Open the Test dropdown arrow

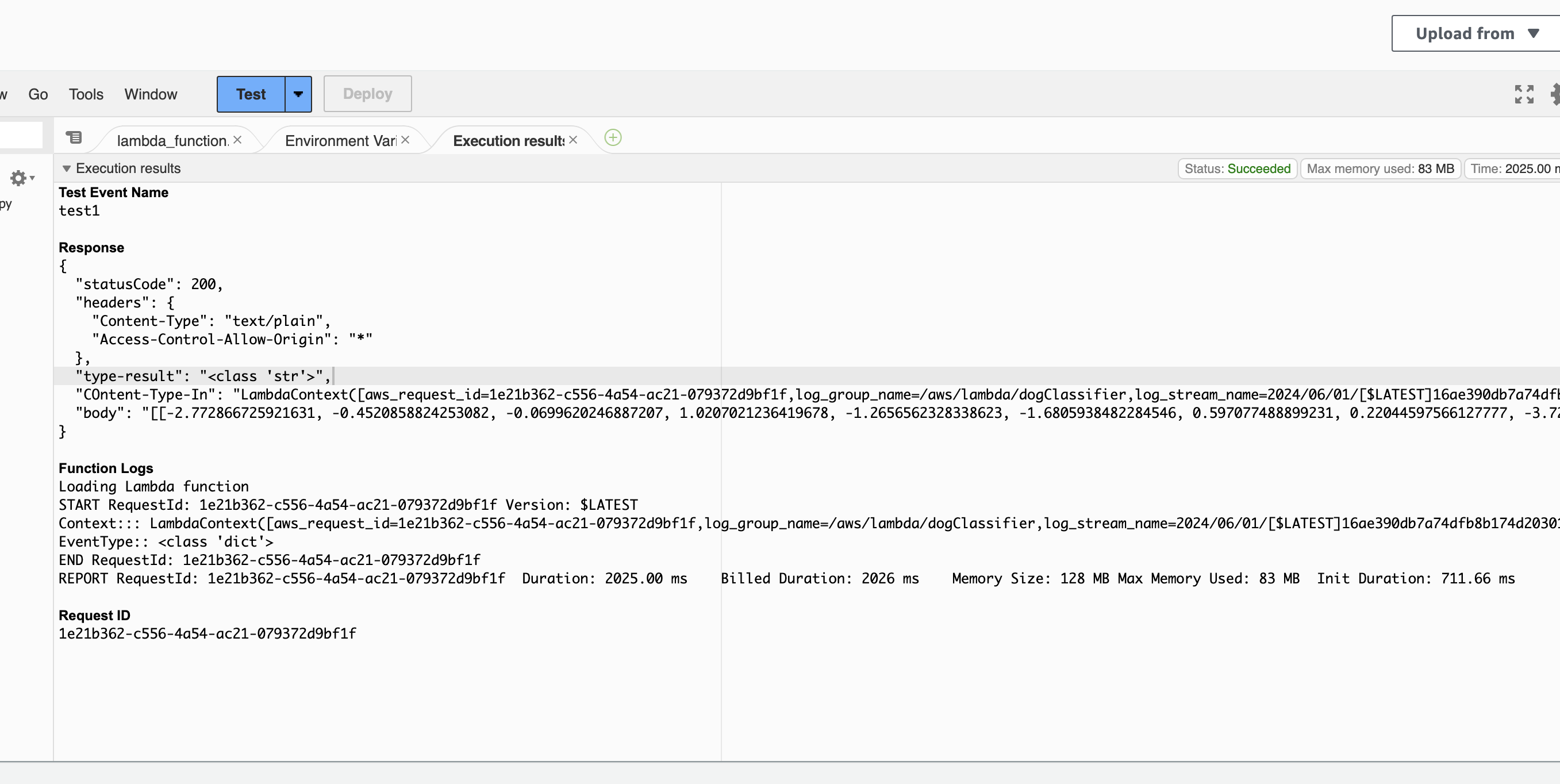pos(298,94)
